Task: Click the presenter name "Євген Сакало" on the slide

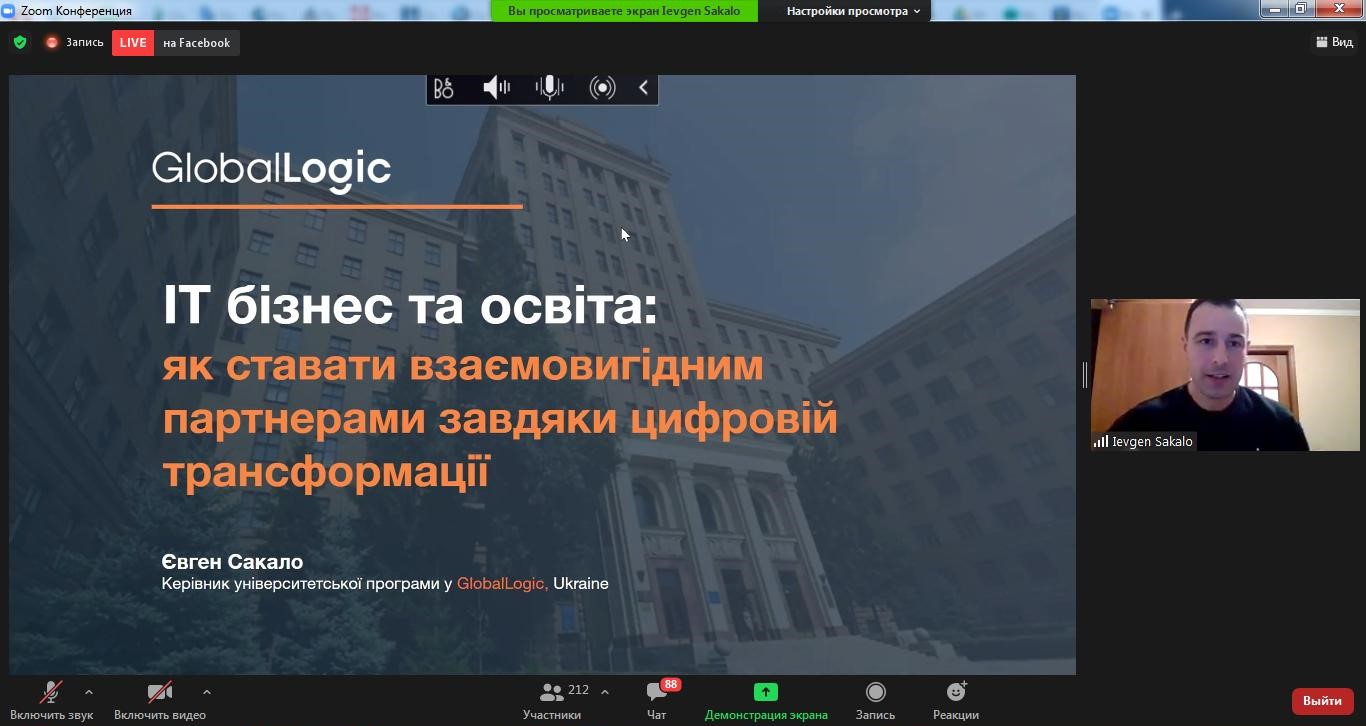Action: pos(232,561)
